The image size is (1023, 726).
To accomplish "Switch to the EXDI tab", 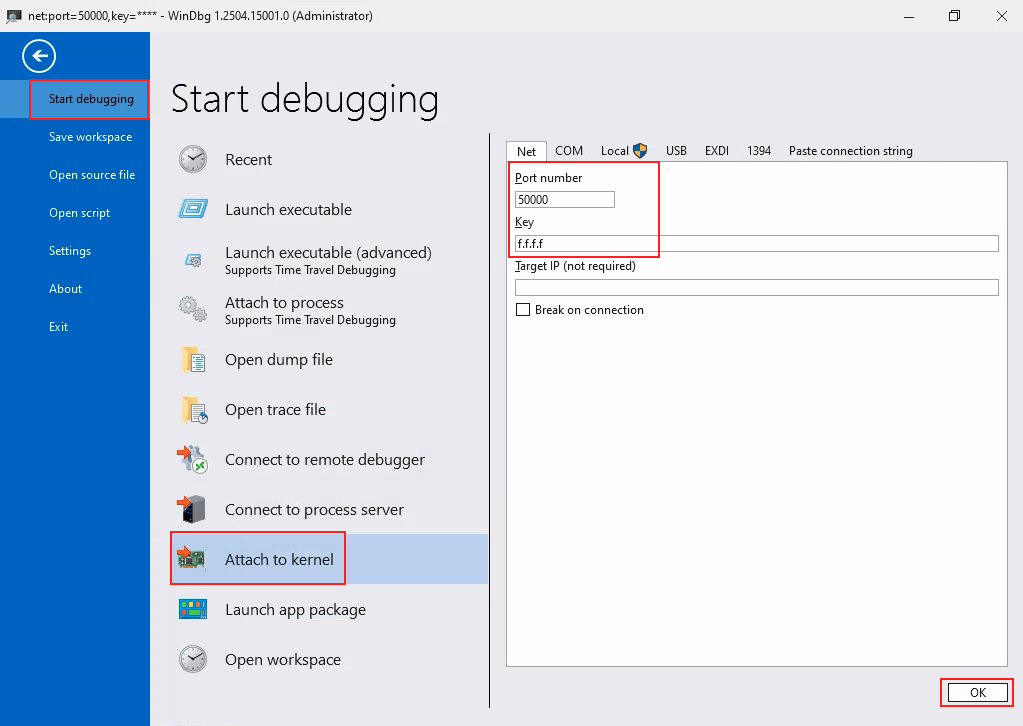I will coord(717,151).
